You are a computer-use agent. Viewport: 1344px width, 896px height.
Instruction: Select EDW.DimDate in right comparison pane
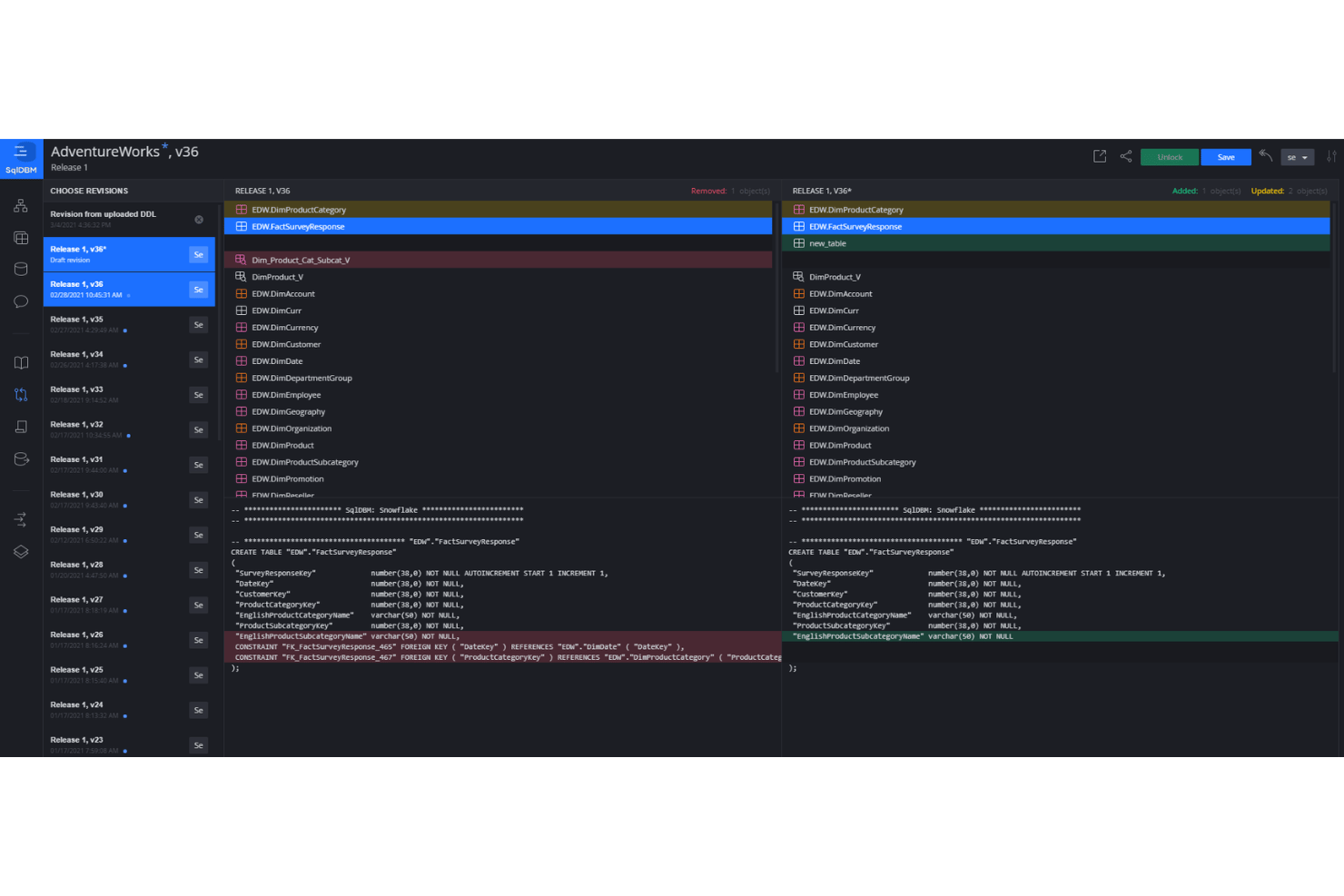pos(1056,361)
